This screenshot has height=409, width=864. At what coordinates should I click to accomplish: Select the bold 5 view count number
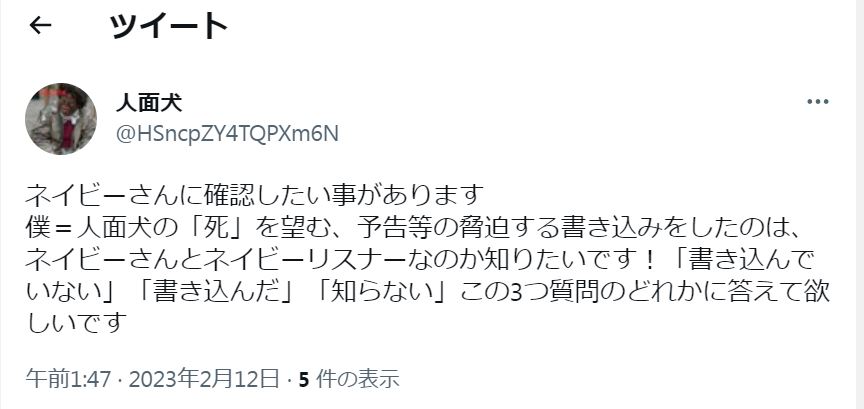coord(303,379)
